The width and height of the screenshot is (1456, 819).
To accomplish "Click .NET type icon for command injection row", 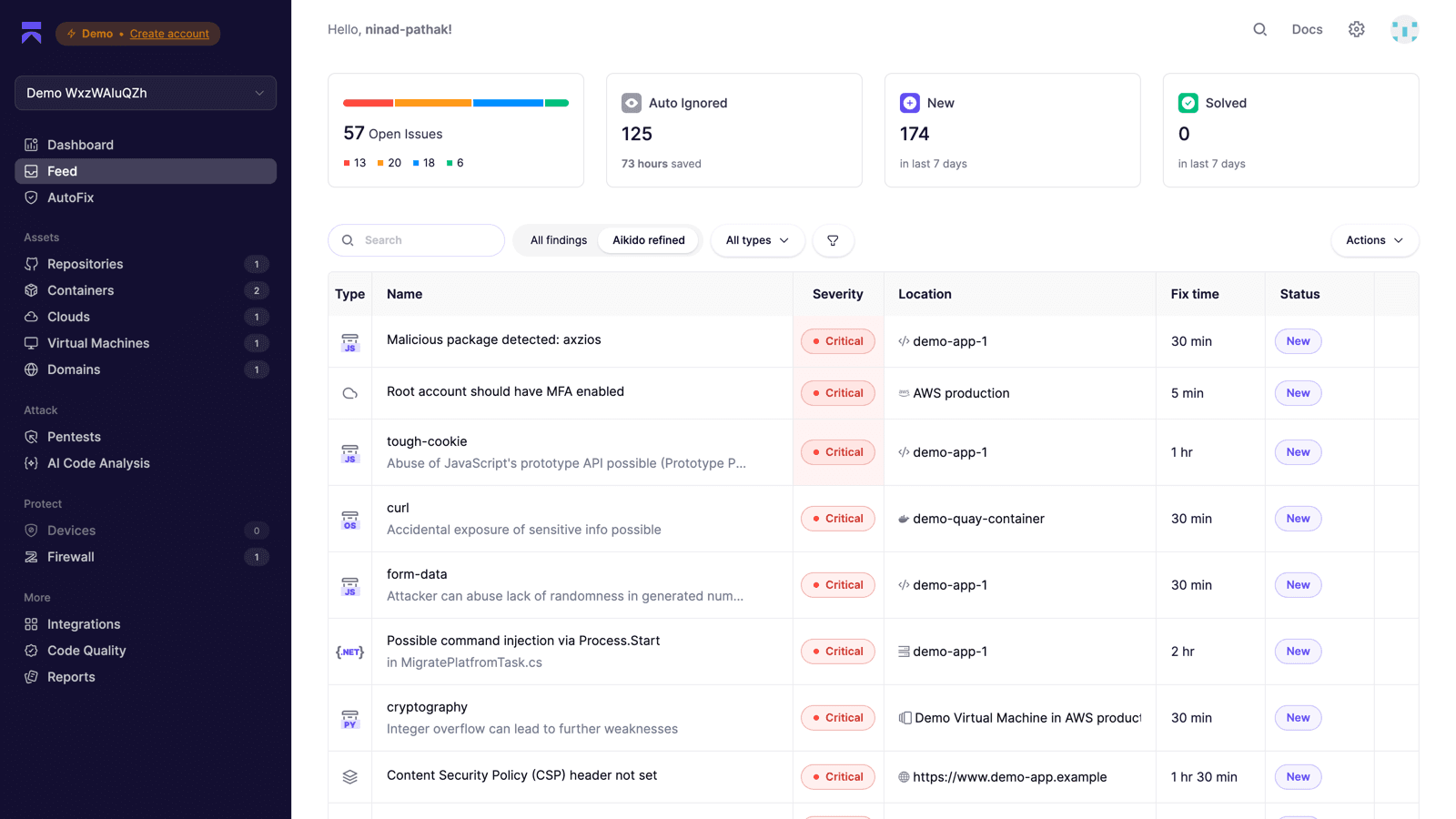I will [350, 652].
